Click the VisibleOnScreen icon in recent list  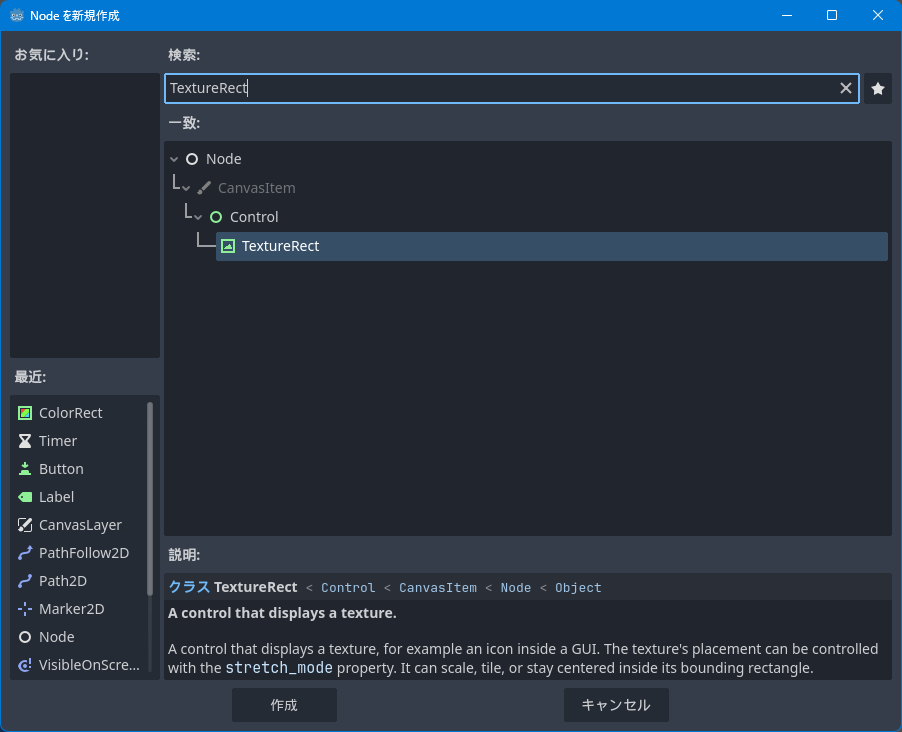(25, 665)
